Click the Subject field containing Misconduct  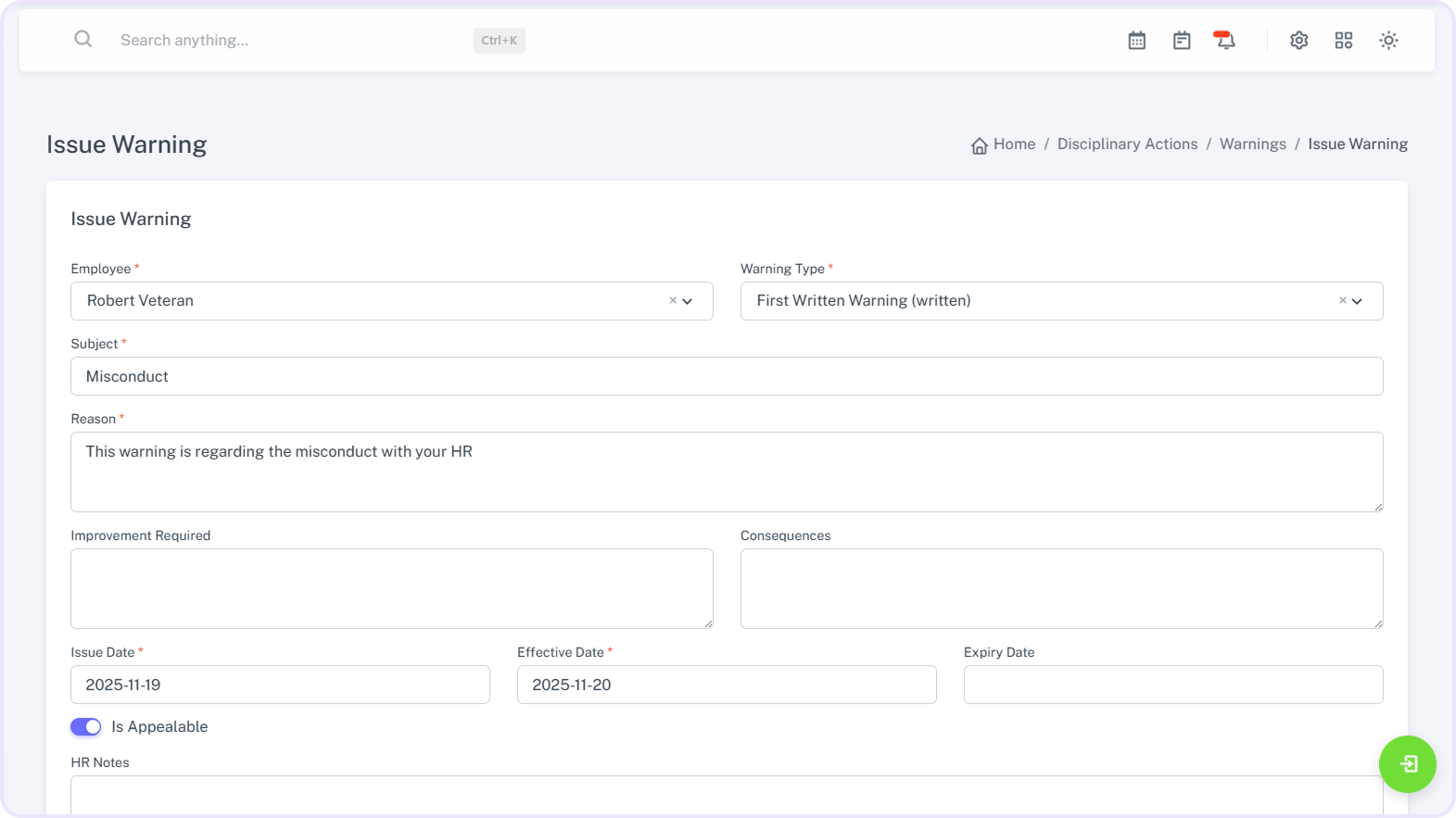point(727,376)
